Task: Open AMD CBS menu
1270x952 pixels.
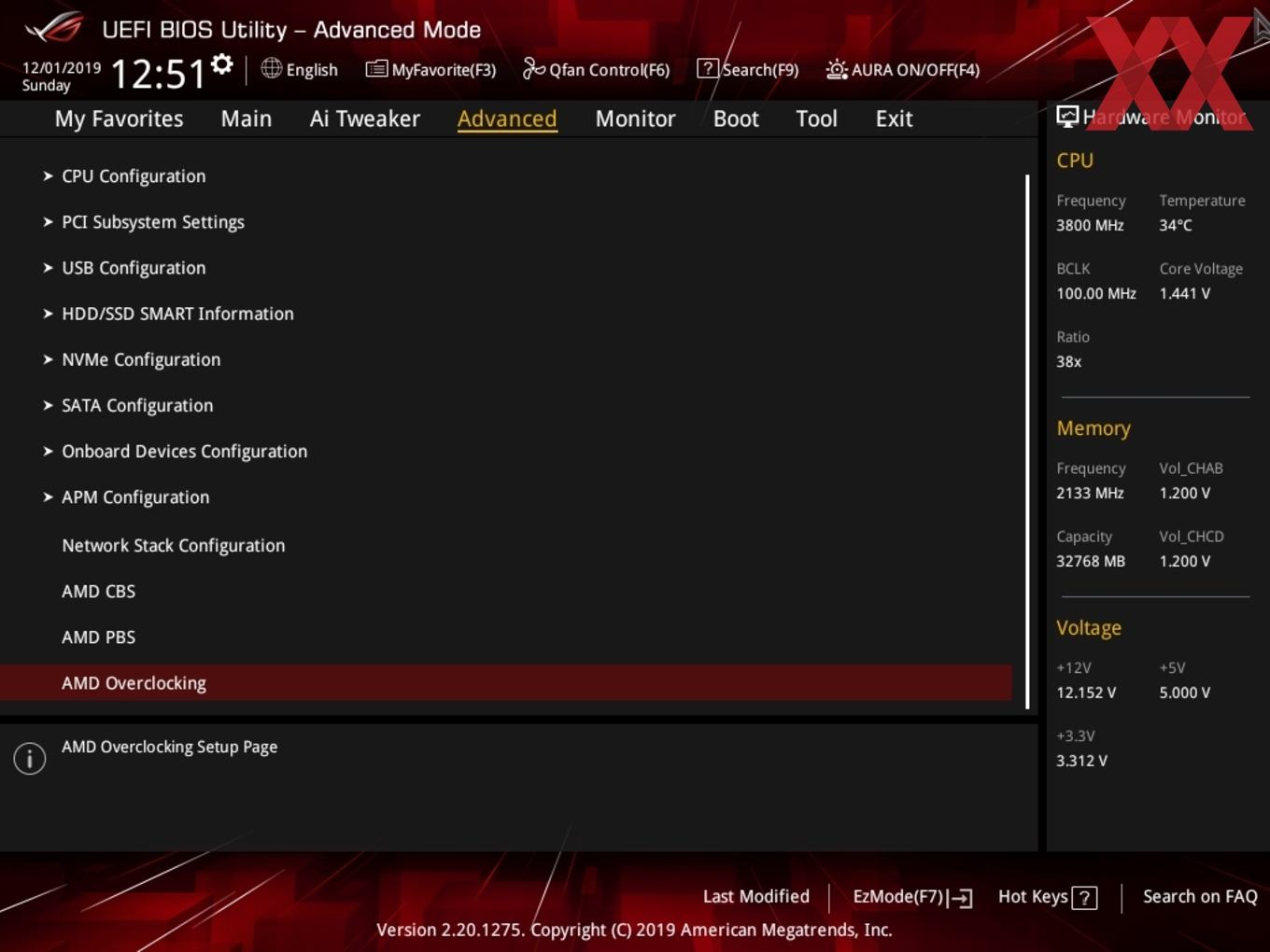Action: (x=98, y=591)
